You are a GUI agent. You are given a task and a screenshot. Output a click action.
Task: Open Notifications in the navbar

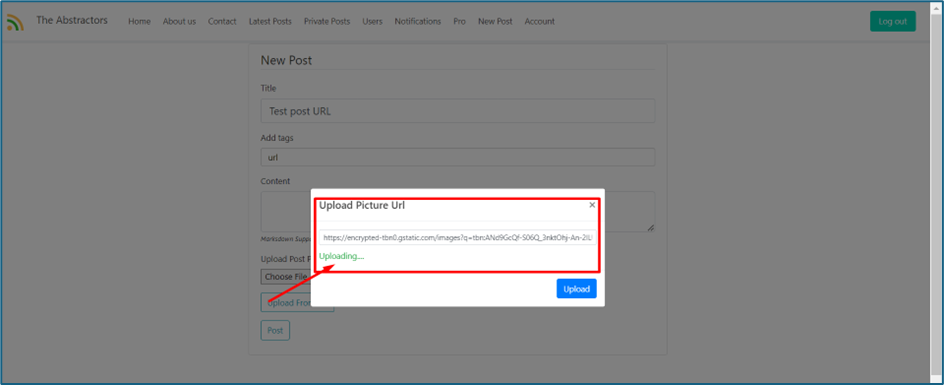pos(418,21)
